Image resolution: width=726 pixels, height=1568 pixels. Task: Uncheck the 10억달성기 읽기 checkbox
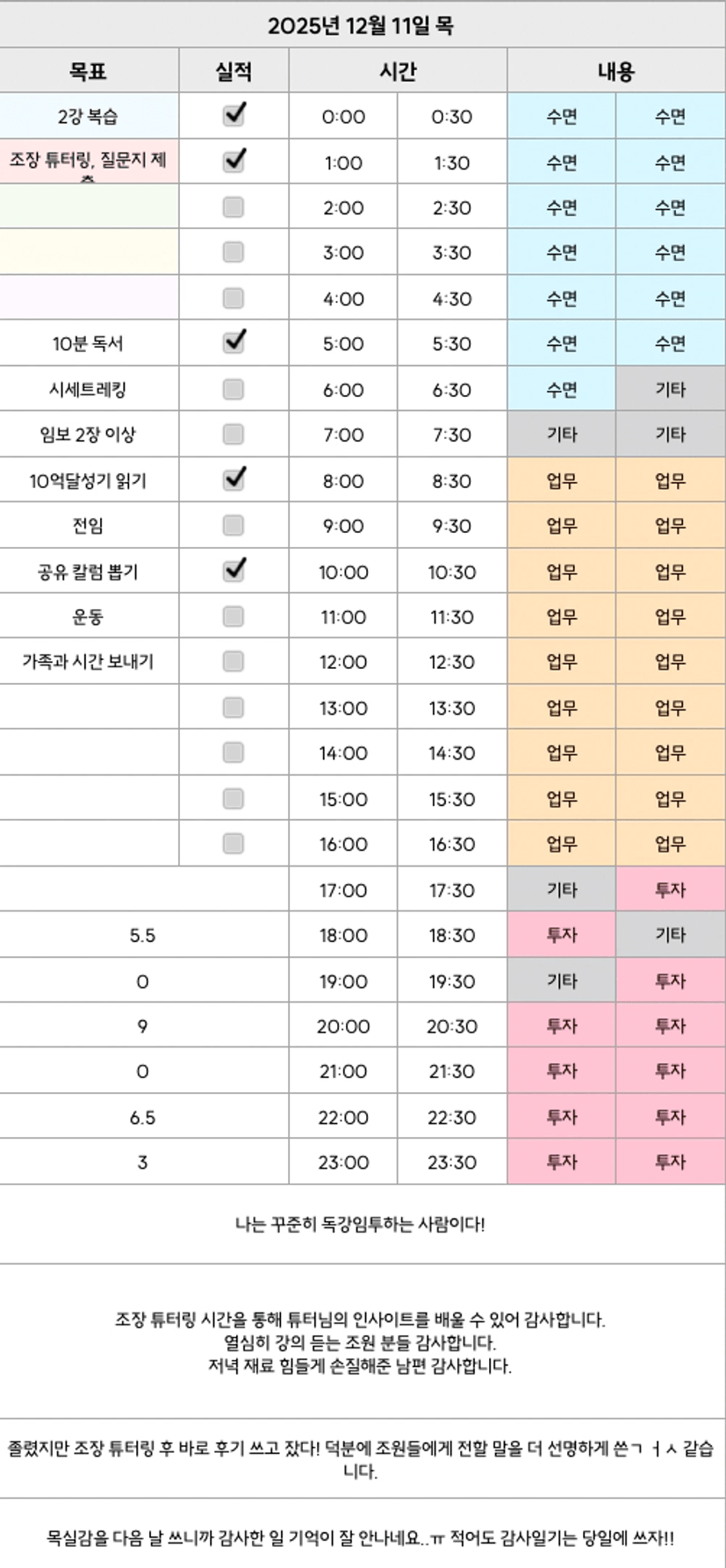234,479
